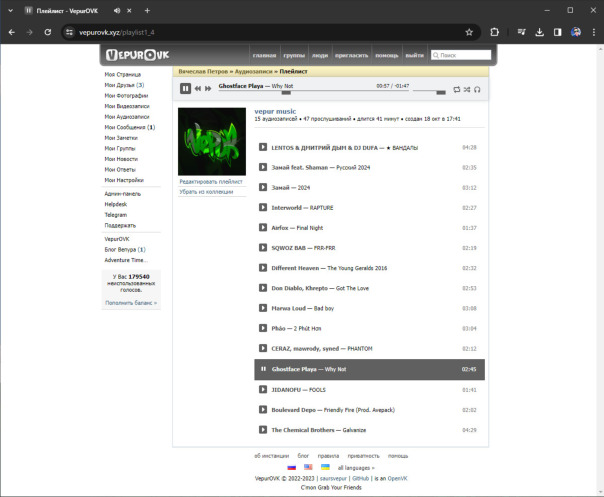Play SQWOZ BAB — FRR-FRR track
The image size is (604, 497).
coord(263,247)
